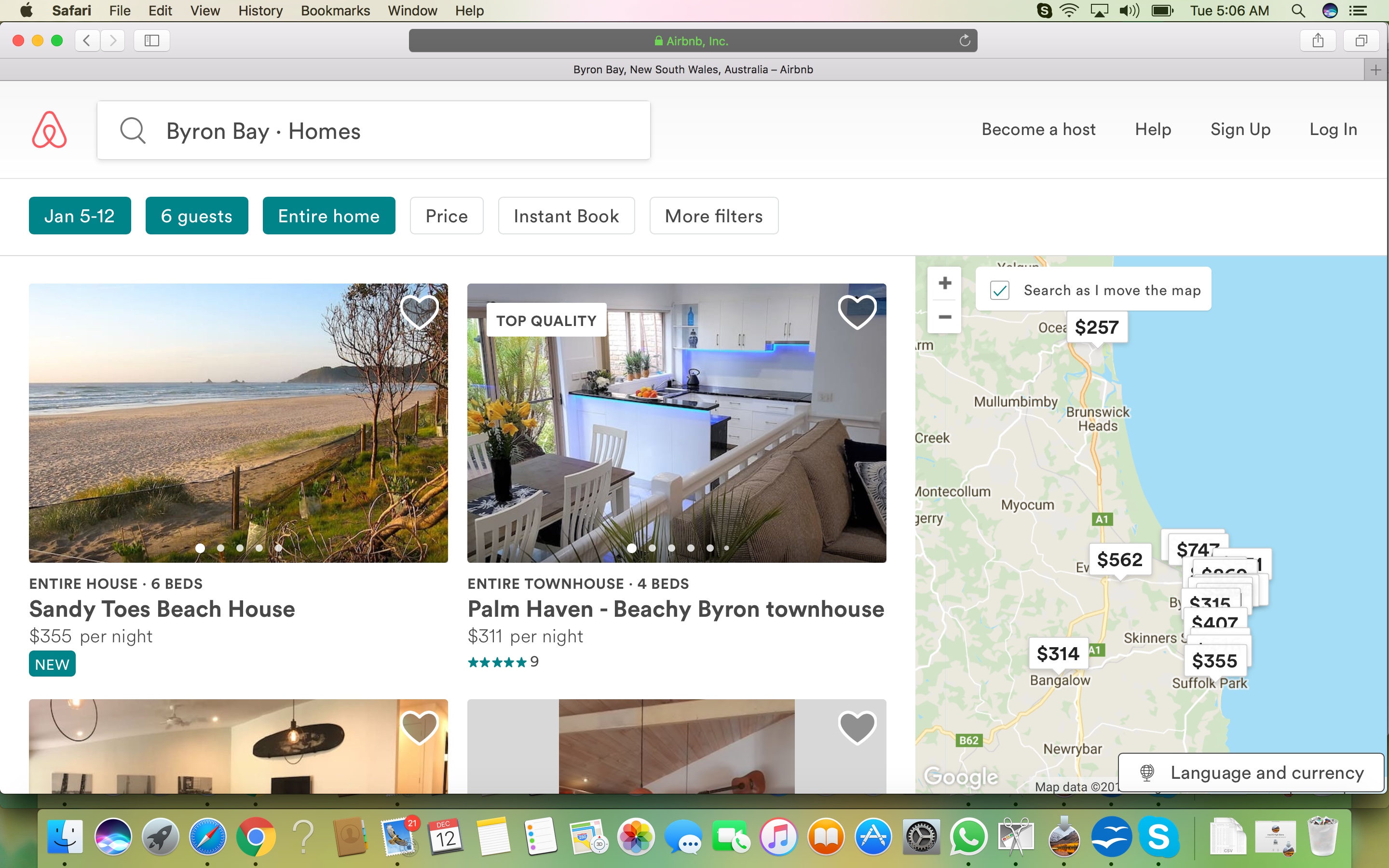1389x868 pixels.
Task: Expand More filters options
Action: click(713, 215)
